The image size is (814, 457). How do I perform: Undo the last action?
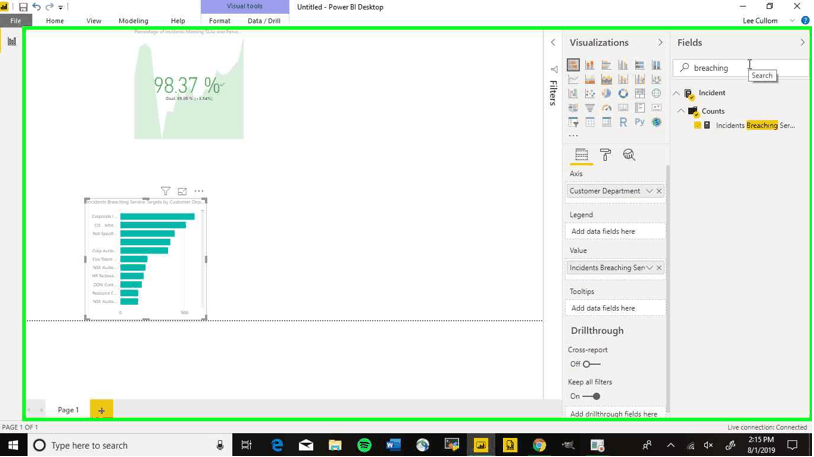36,7
